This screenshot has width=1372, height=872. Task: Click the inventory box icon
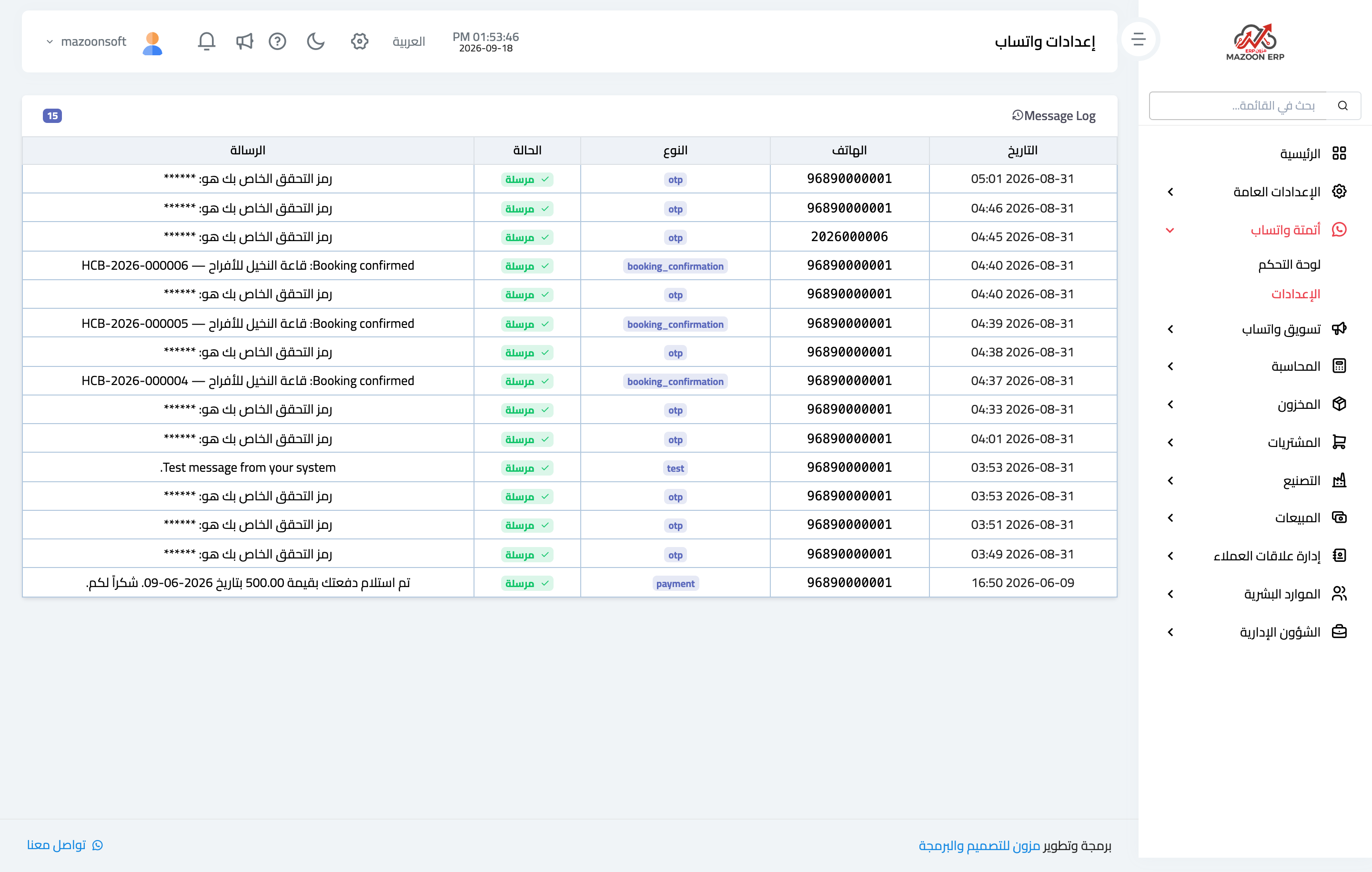pyautogui.click(x=1339, y=404)
